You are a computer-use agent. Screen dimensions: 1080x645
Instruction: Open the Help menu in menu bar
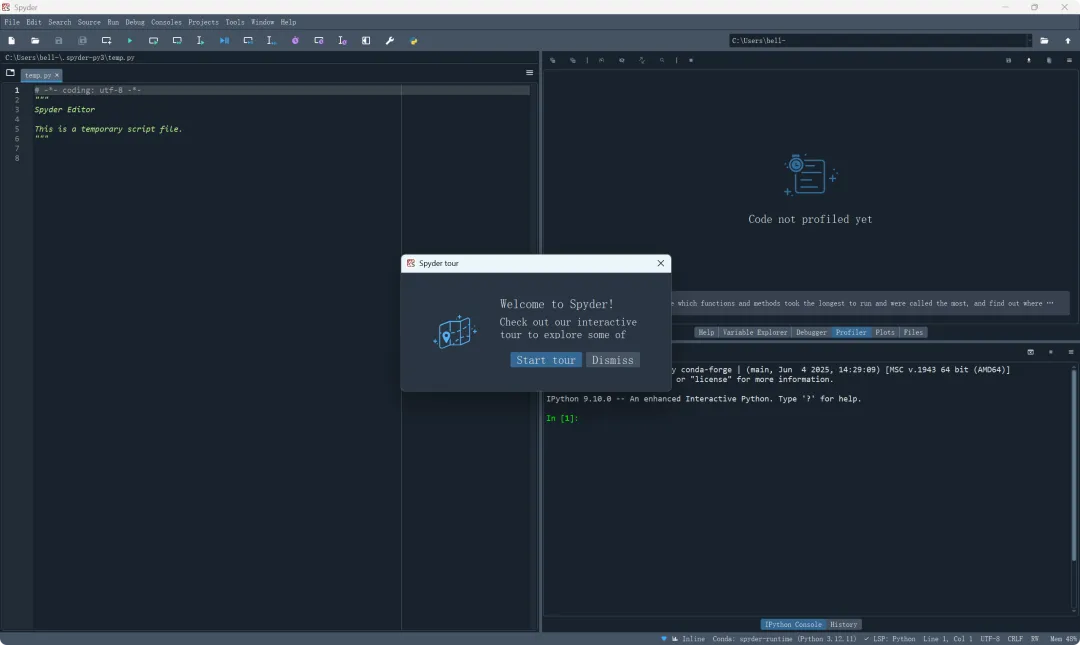click(289, 22)
